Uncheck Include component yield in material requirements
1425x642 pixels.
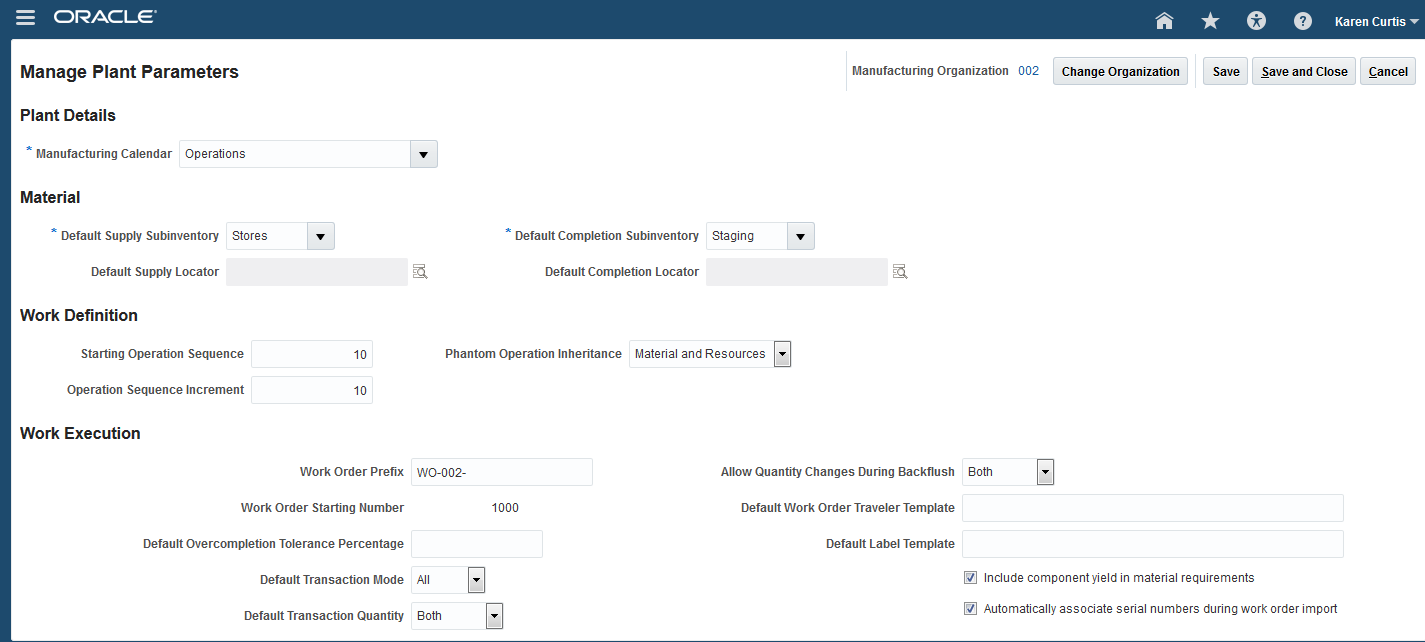(970, 578)
